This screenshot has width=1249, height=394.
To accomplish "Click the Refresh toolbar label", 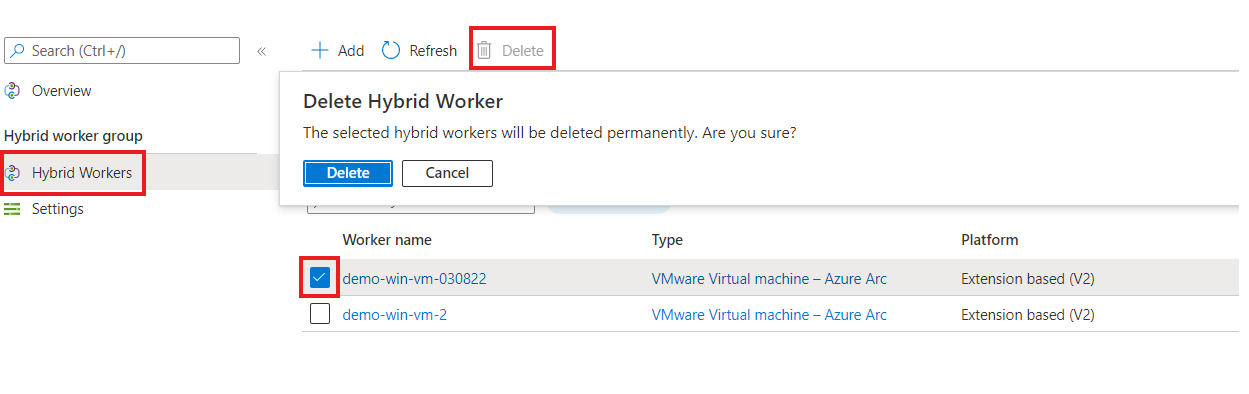I will click(433, 51).
